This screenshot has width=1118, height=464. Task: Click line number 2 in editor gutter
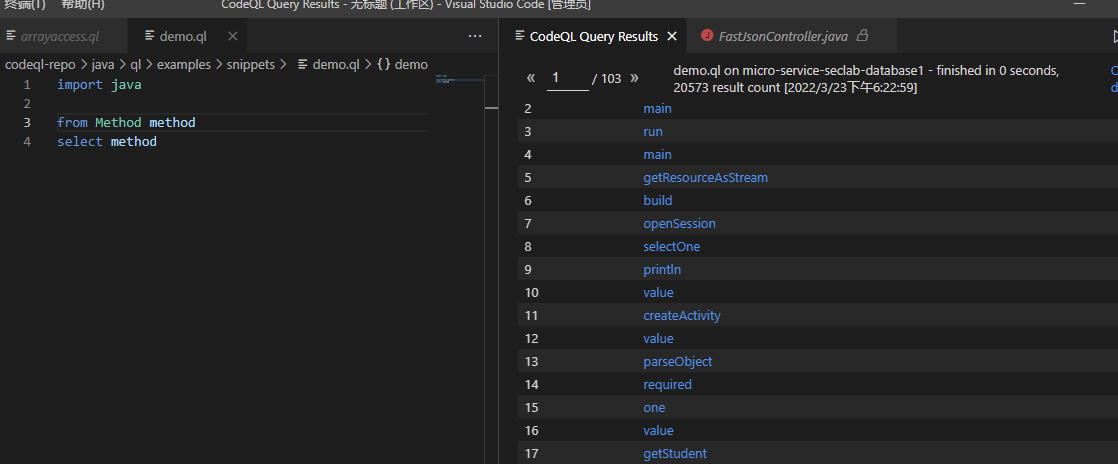(27, 104)
